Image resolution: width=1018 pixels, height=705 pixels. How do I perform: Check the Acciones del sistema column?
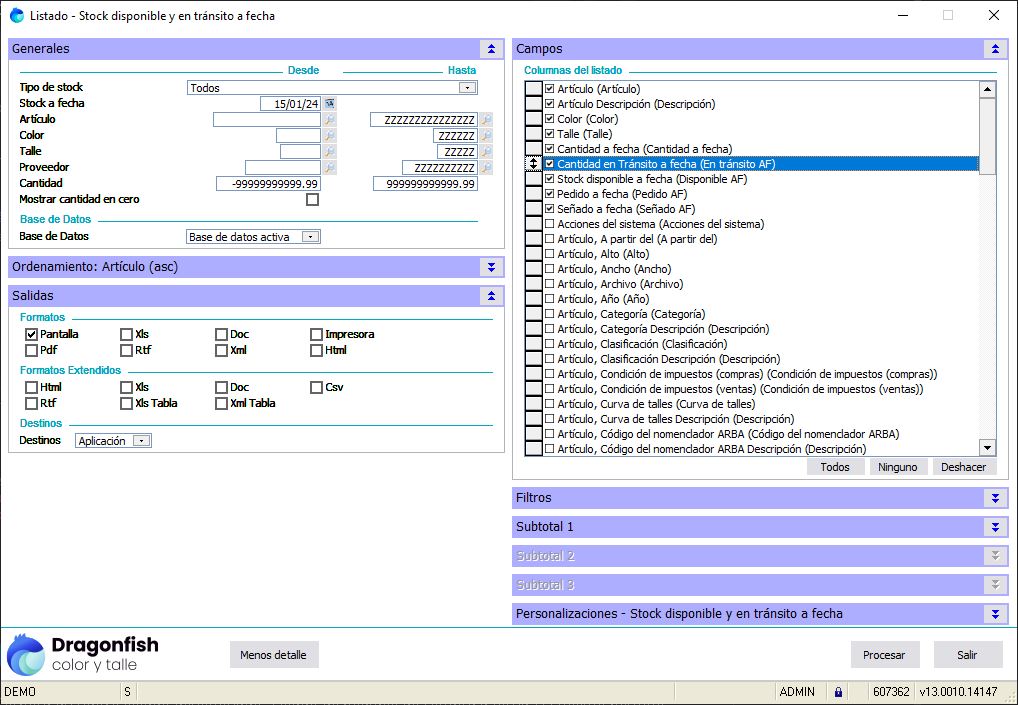coord(550,224)
